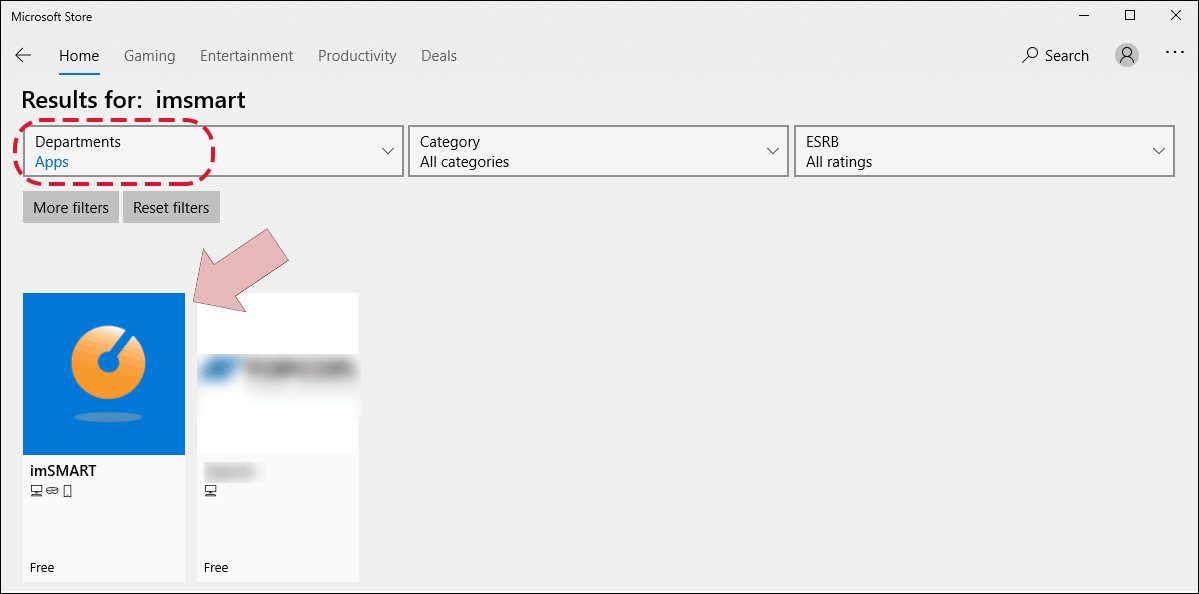
Task: Go back with the back arrow
Action: [x=24, y=55]
